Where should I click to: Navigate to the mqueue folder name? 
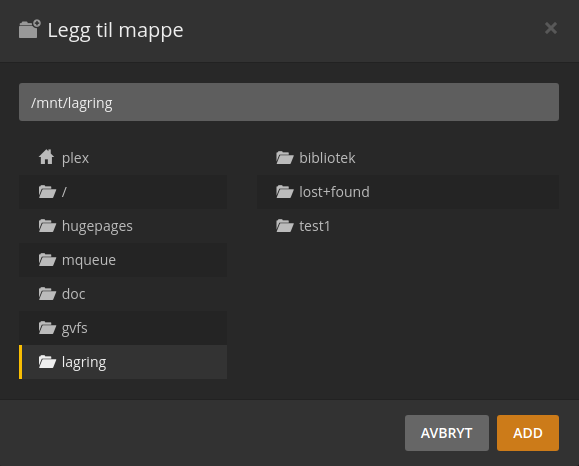89,260
